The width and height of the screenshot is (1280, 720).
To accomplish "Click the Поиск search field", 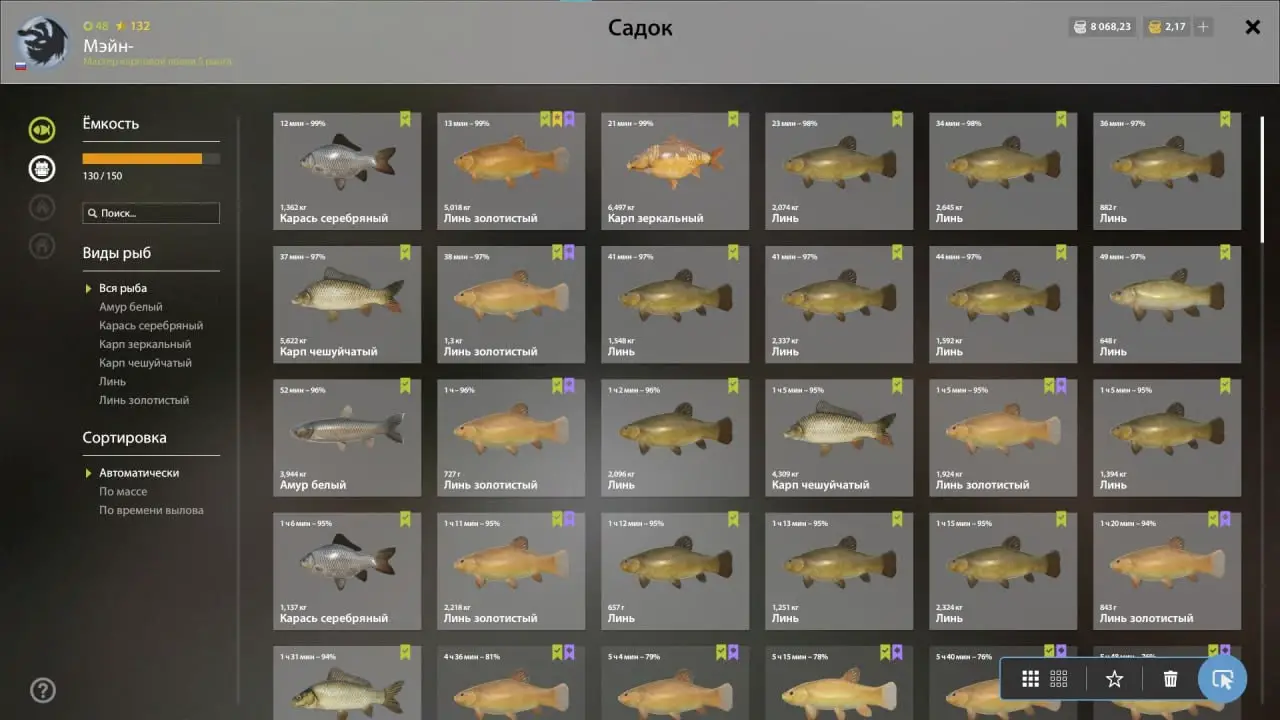I will tap(151, 213).
